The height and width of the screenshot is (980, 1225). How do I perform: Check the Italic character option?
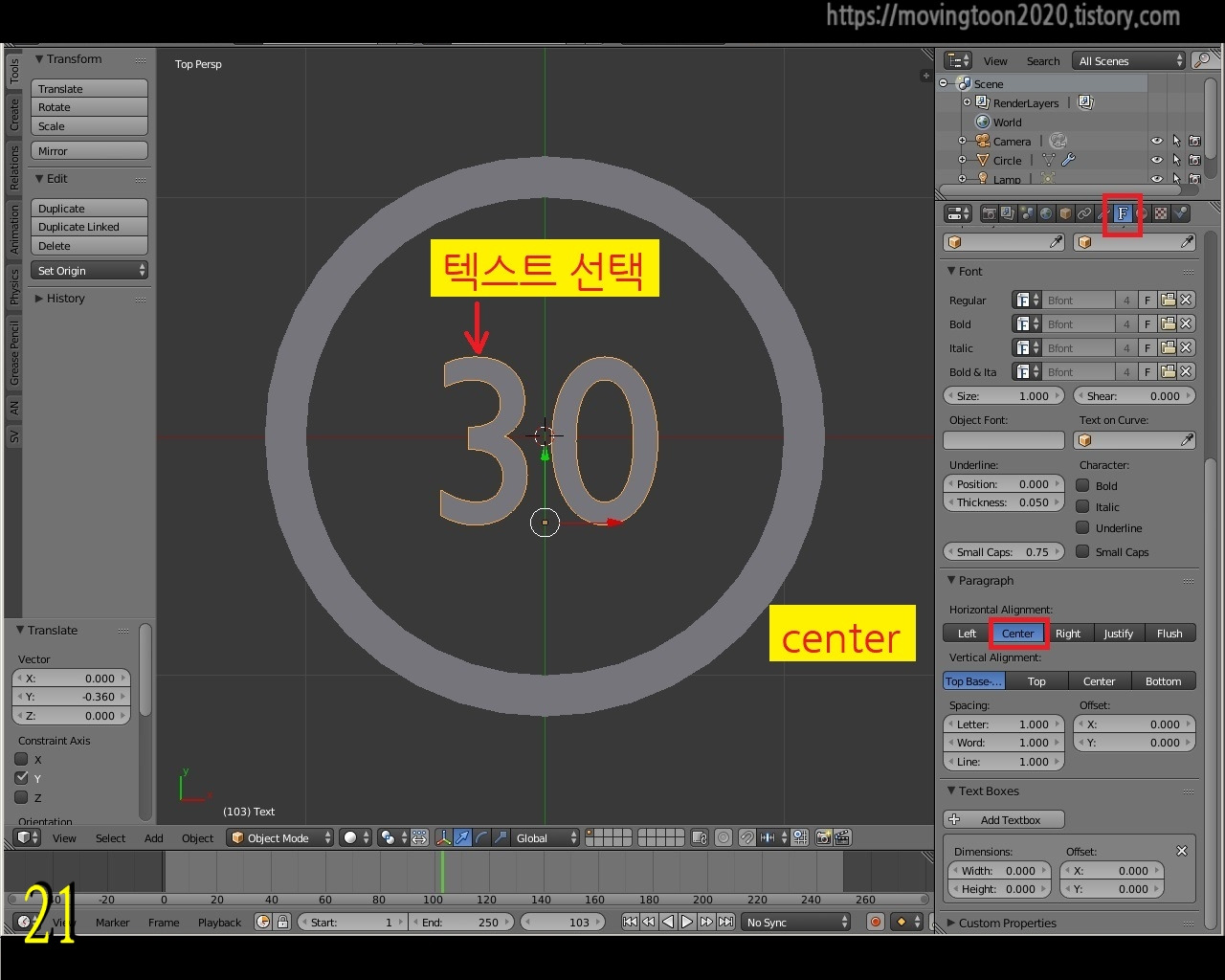1082,506
